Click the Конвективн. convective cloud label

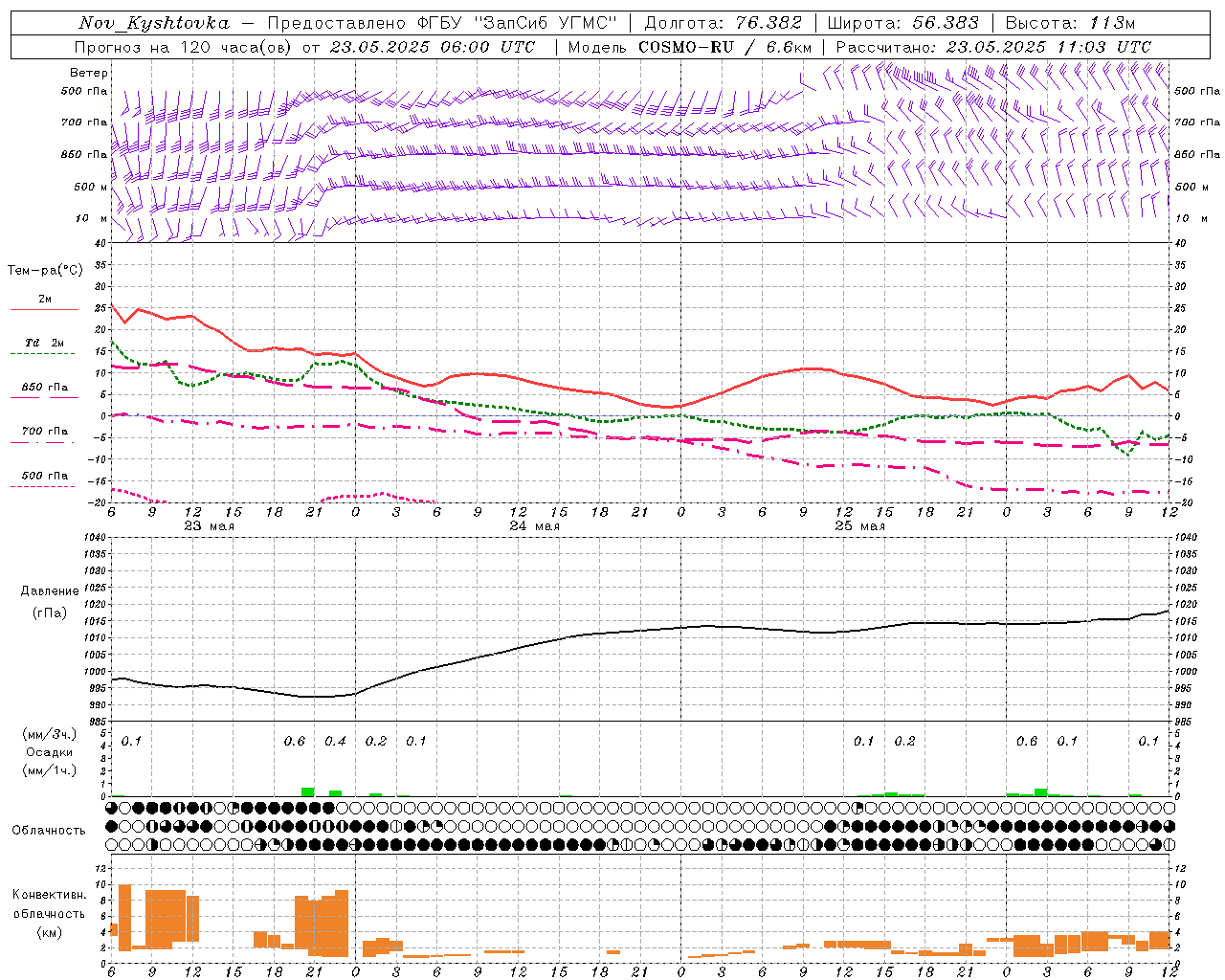(49, 895)
